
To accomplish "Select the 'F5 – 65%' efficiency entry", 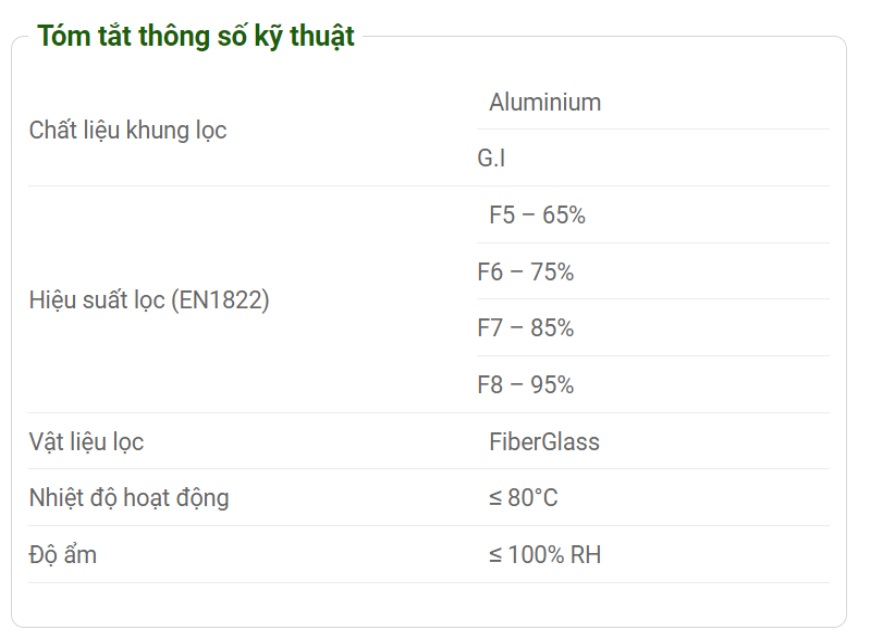I will pos(536,216).
